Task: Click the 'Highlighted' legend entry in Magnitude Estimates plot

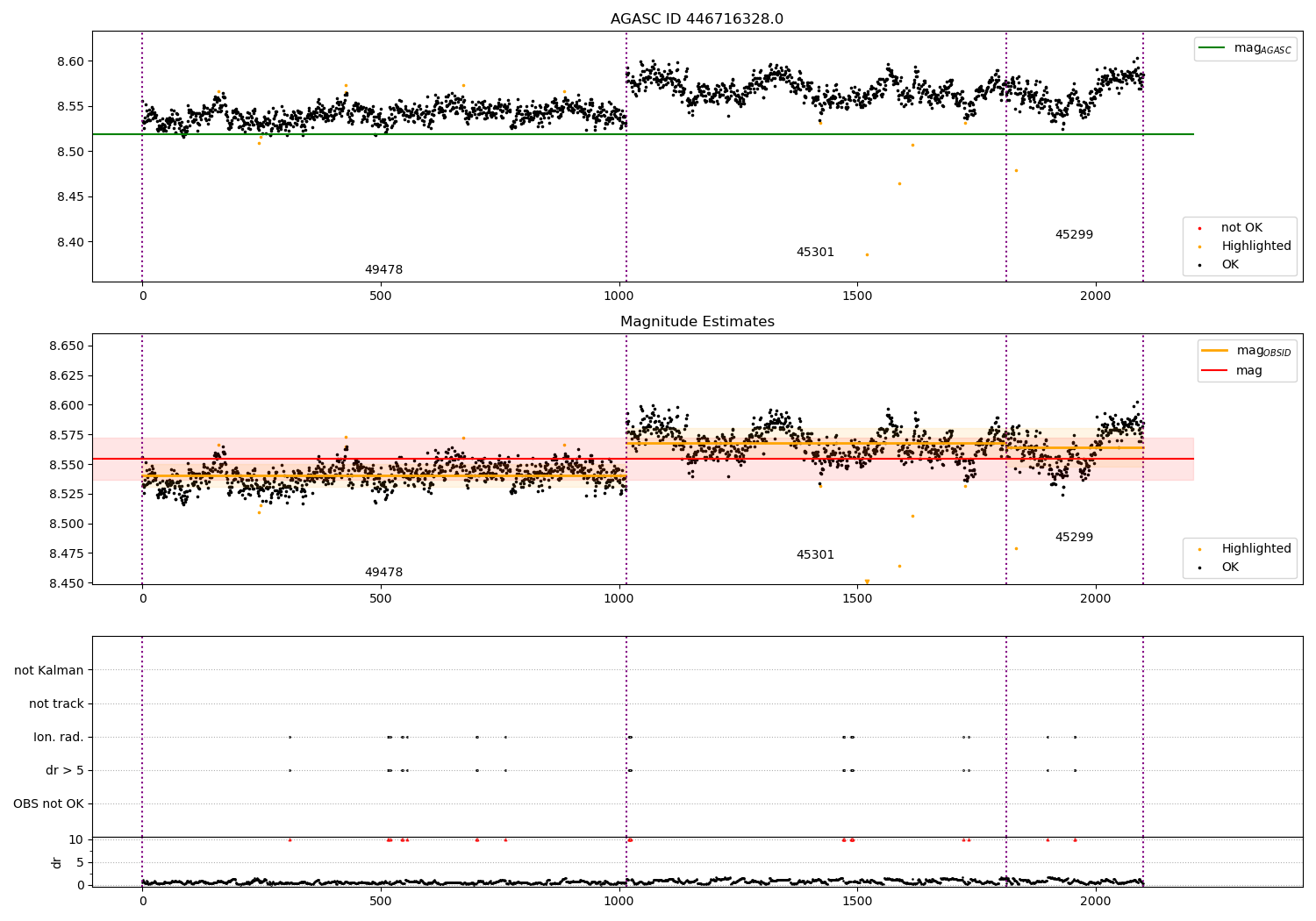Action: click(1256, 549)
